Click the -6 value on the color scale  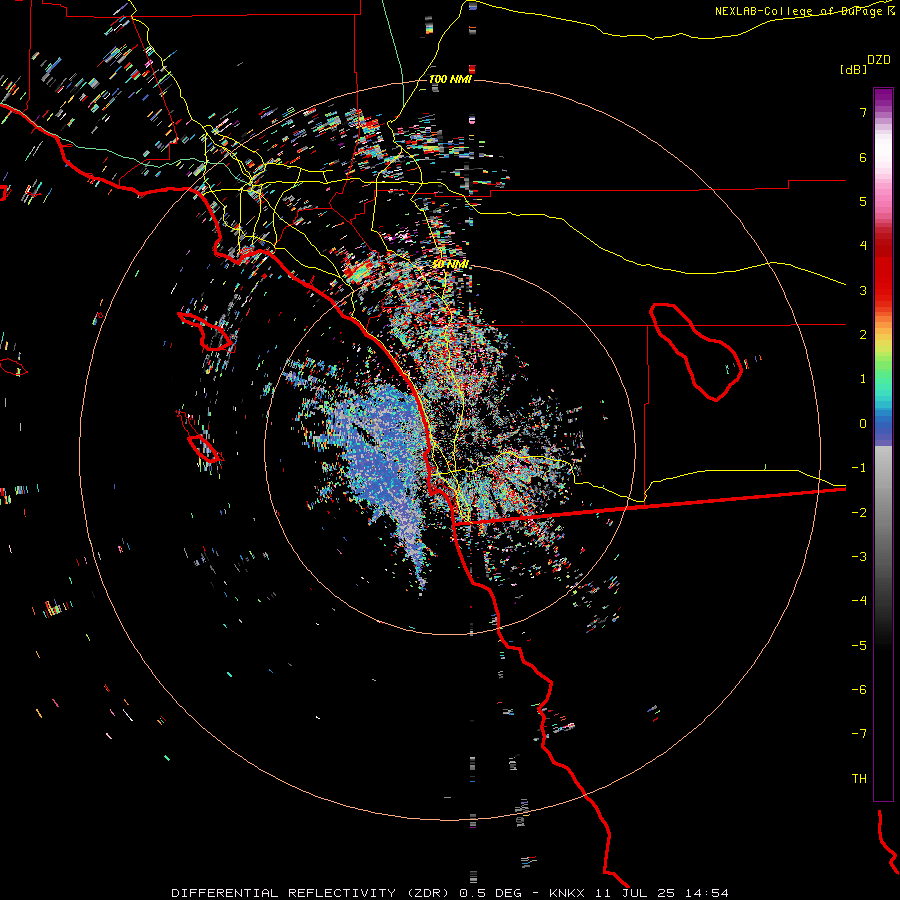point(859,690)
